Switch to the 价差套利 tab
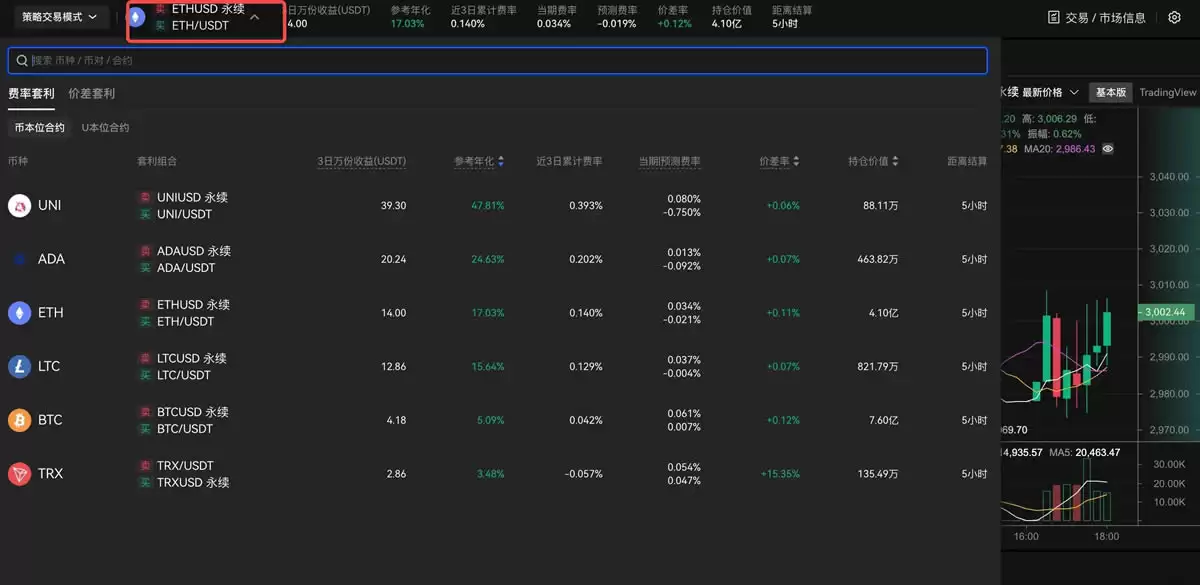Screen dimensions: 1200x585 90,93
